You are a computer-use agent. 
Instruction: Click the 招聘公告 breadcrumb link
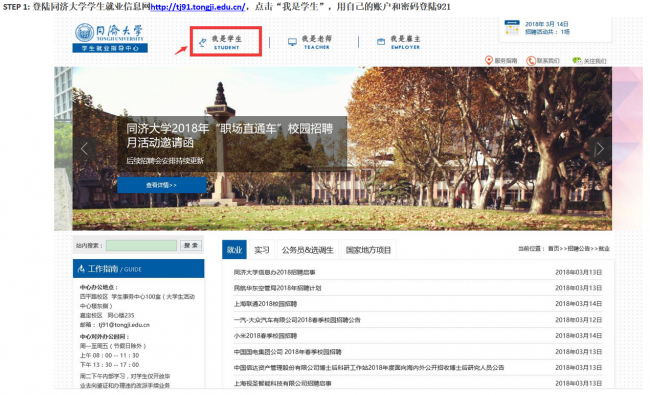[578, 248]
